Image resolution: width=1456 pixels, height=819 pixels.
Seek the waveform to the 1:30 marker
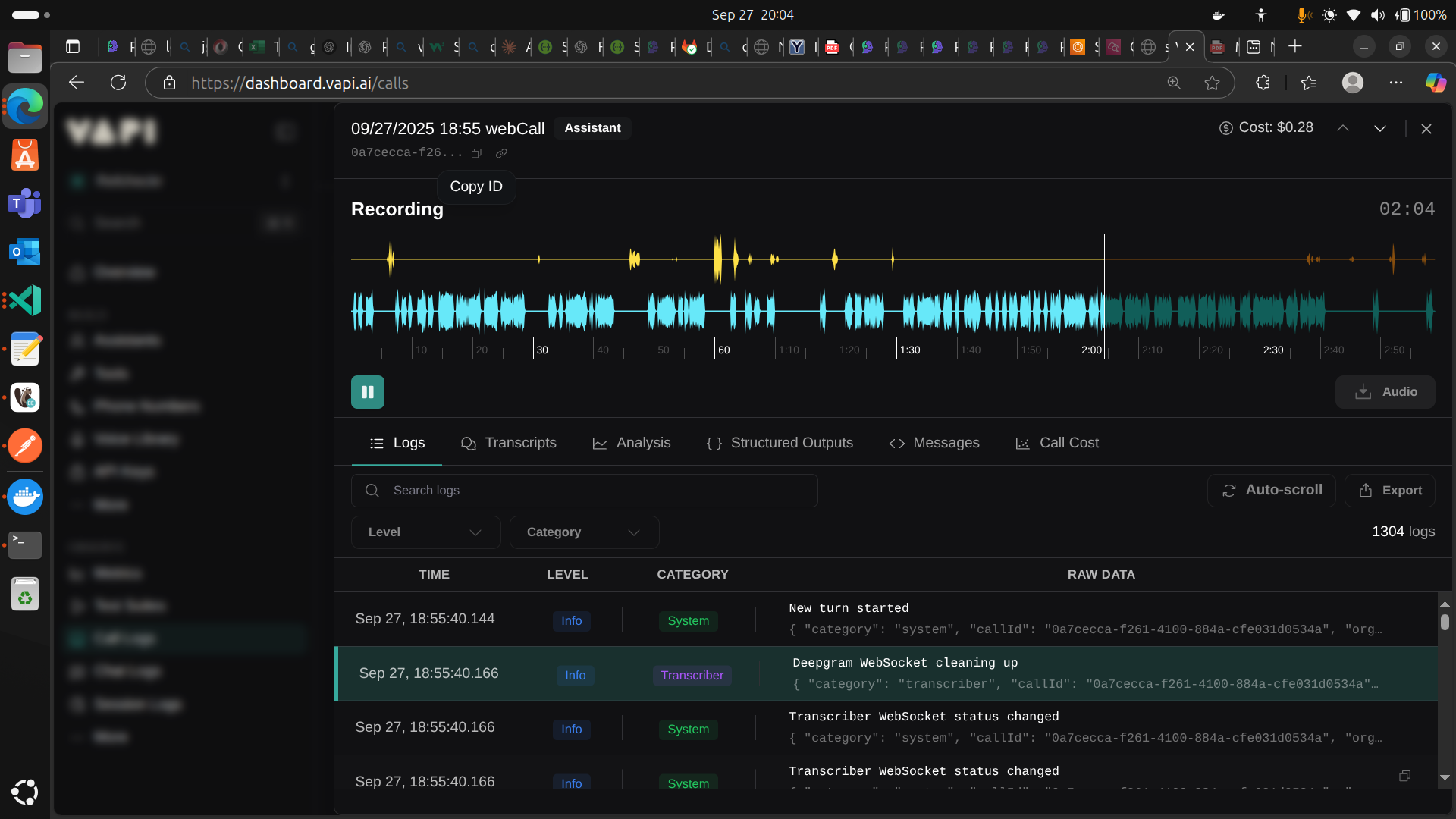(897, 311)
